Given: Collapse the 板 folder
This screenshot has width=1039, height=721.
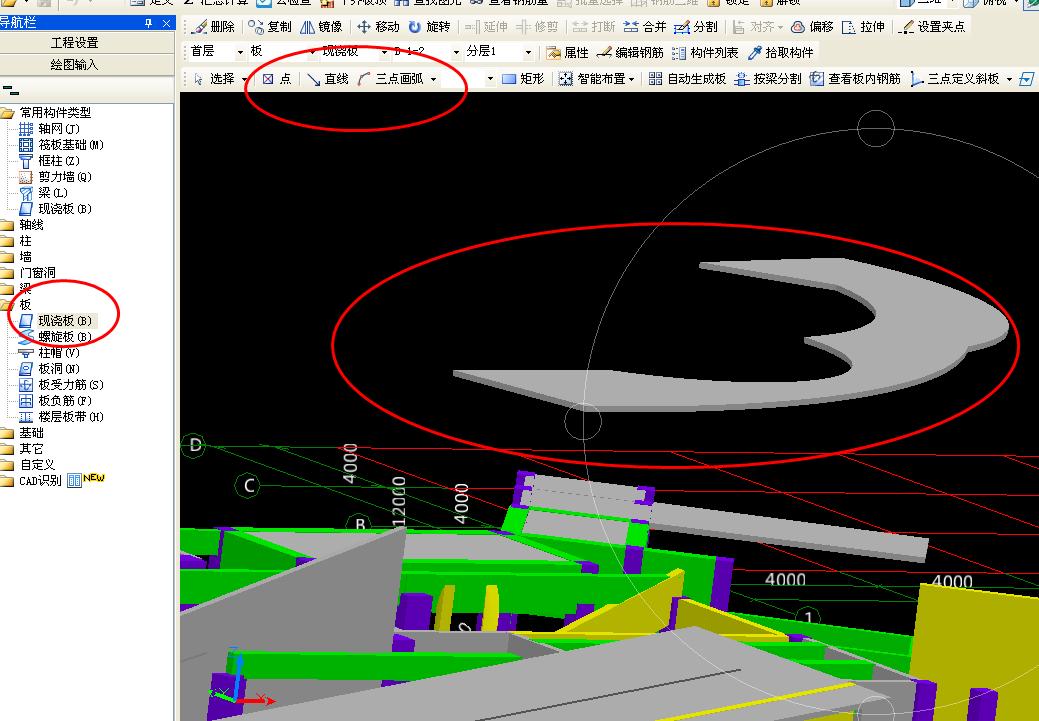Looking at the screenshot, I should 7,305.
